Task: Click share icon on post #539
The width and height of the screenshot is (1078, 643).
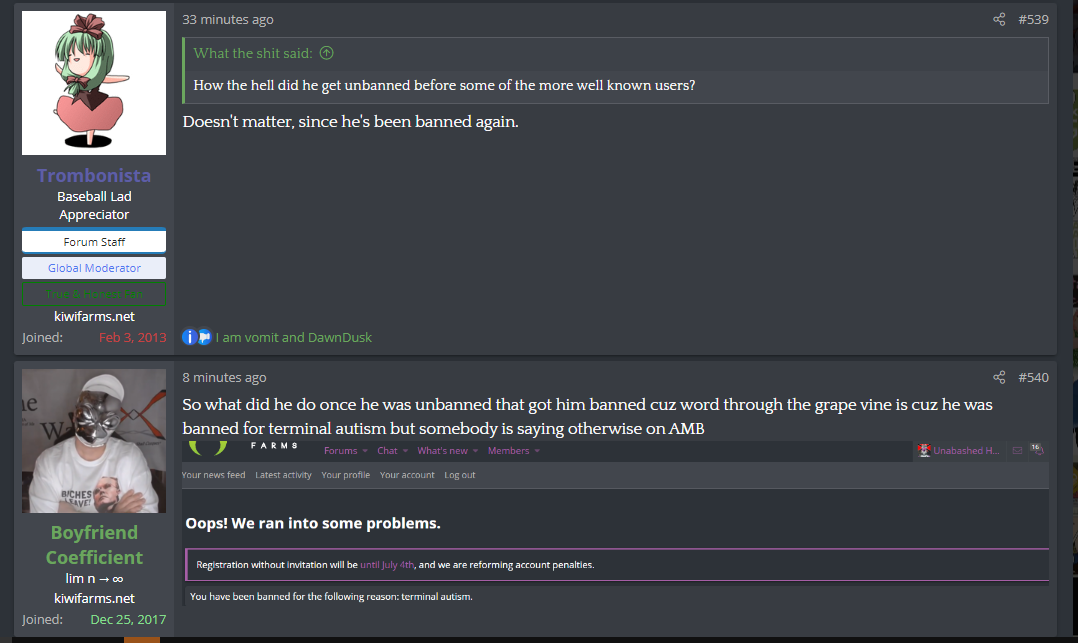Action: coord(999,19)
